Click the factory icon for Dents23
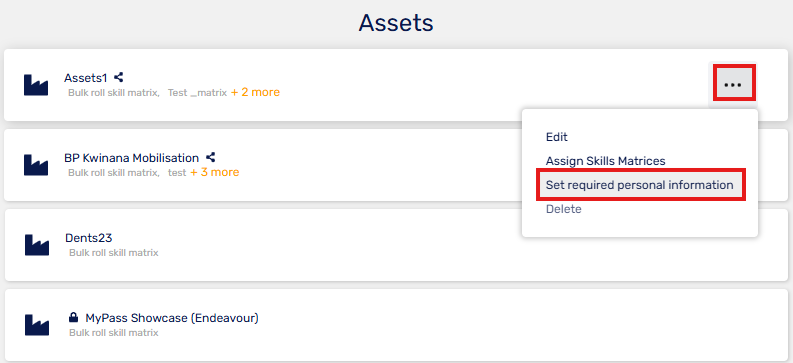 click(x=37, y=245)
